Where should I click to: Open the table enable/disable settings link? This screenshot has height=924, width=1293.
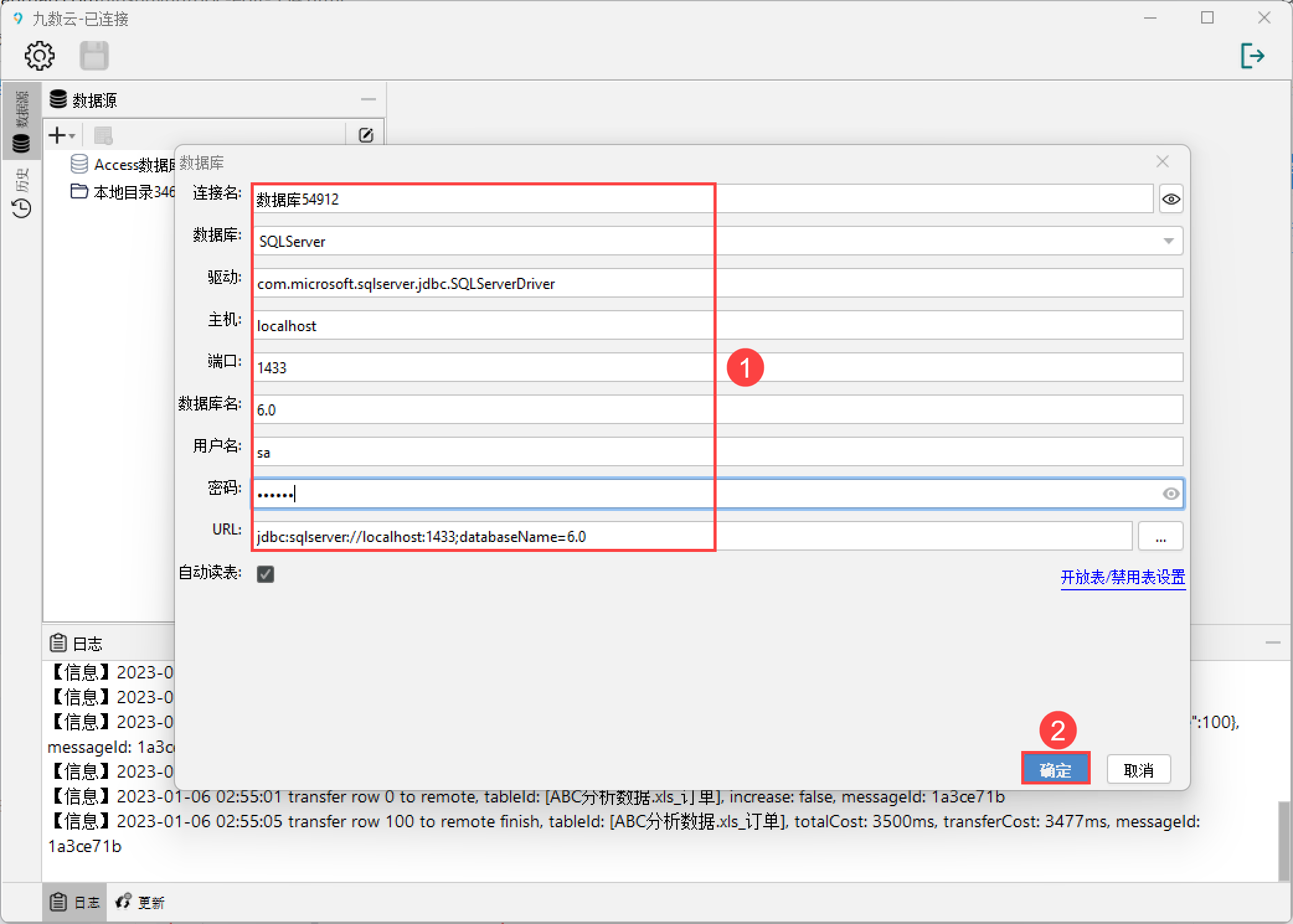tap(1122, 577)
